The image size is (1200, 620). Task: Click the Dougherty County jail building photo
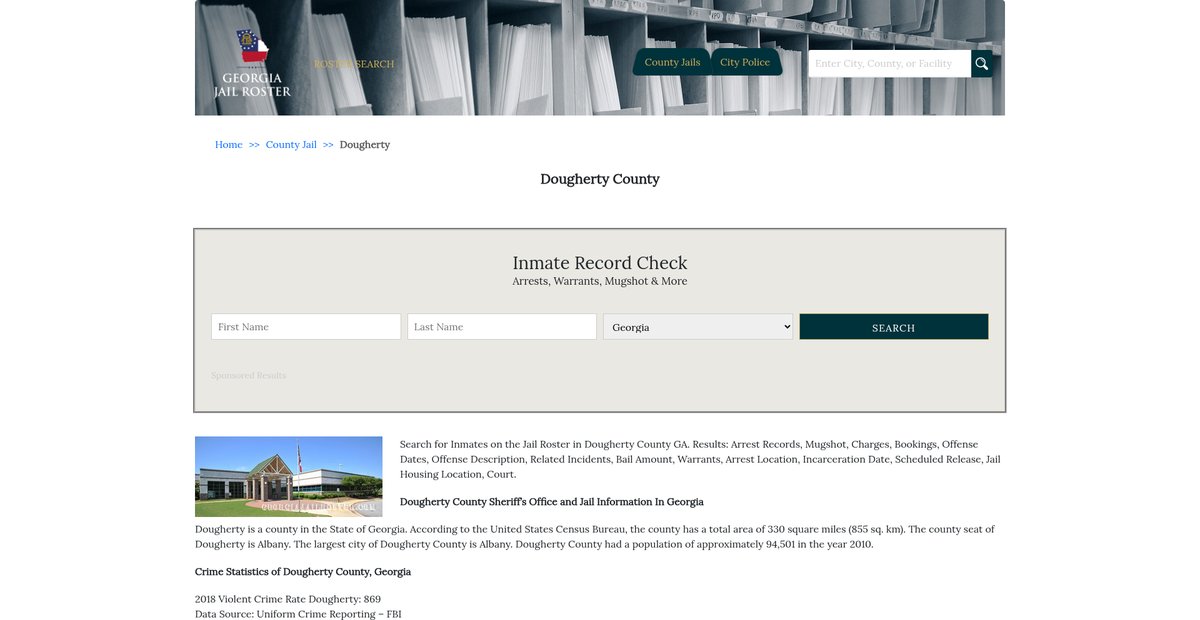click(288, 476)
